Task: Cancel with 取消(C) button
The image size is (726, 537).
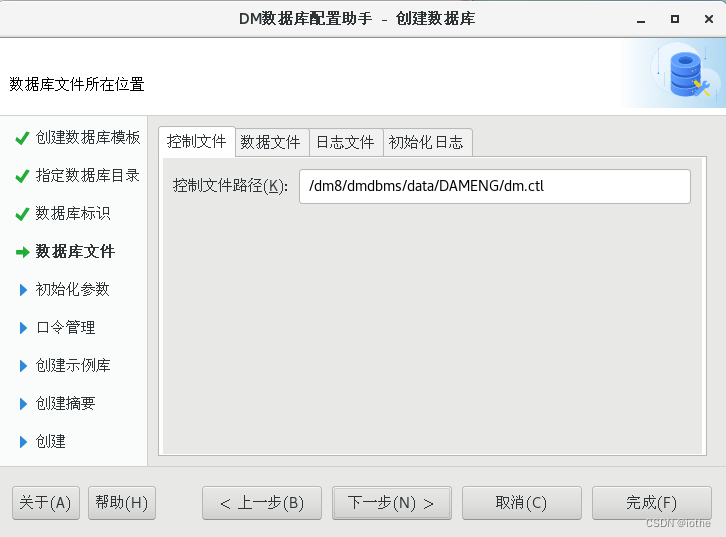Action: point(522,503)
